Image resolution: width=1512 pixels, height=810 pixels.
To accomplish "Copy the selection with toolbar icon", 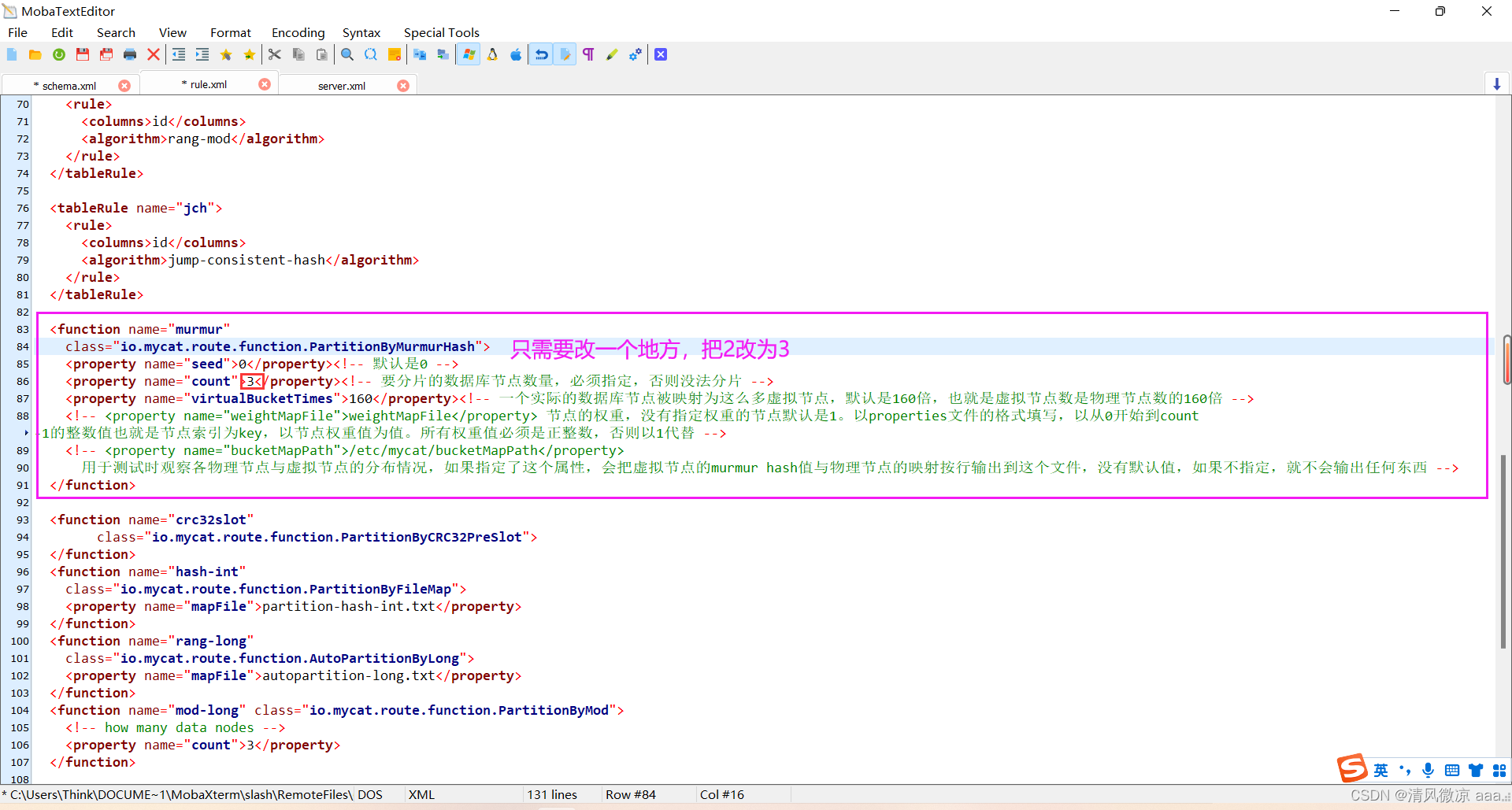I will coord(298,54).
